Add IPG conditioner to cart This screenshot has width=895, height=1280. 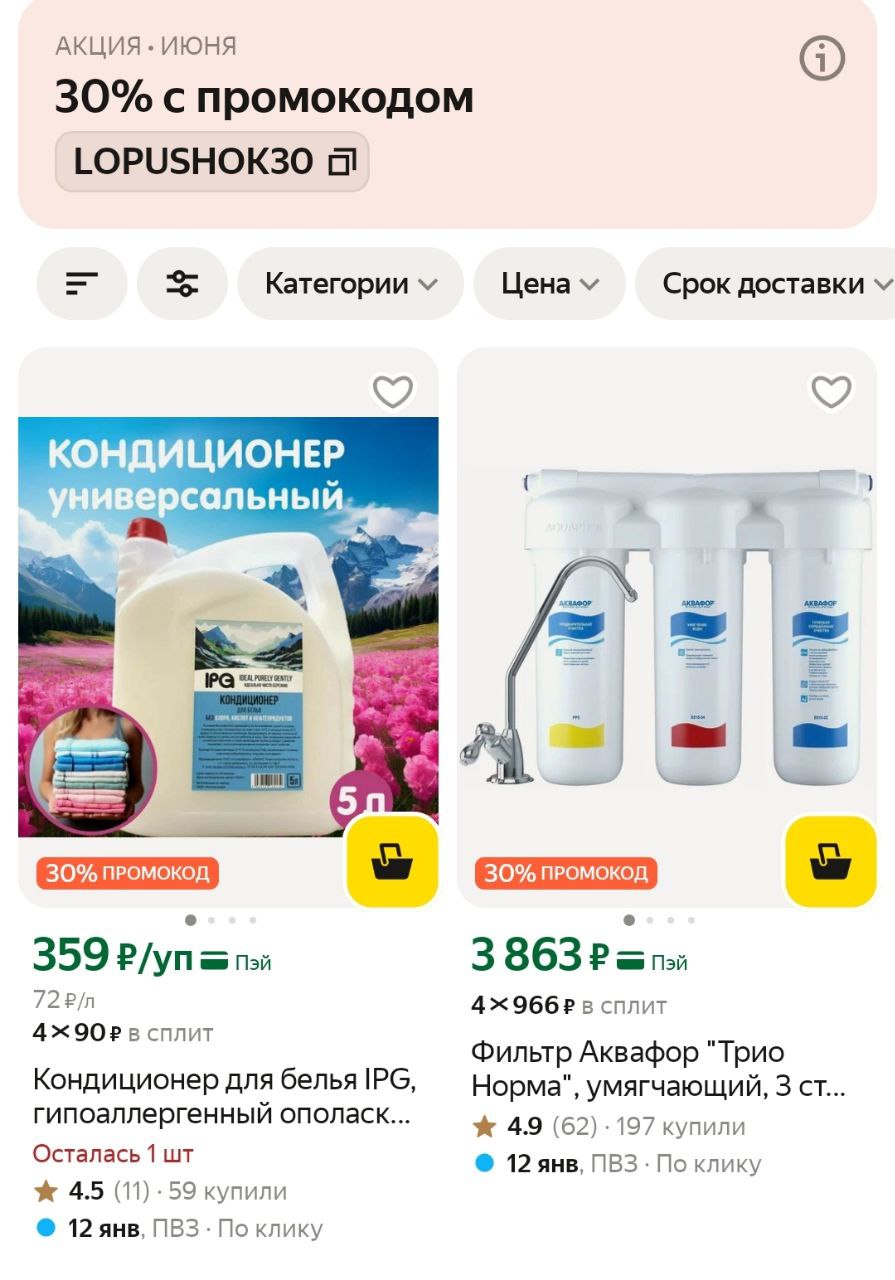[x=392, y=861]
